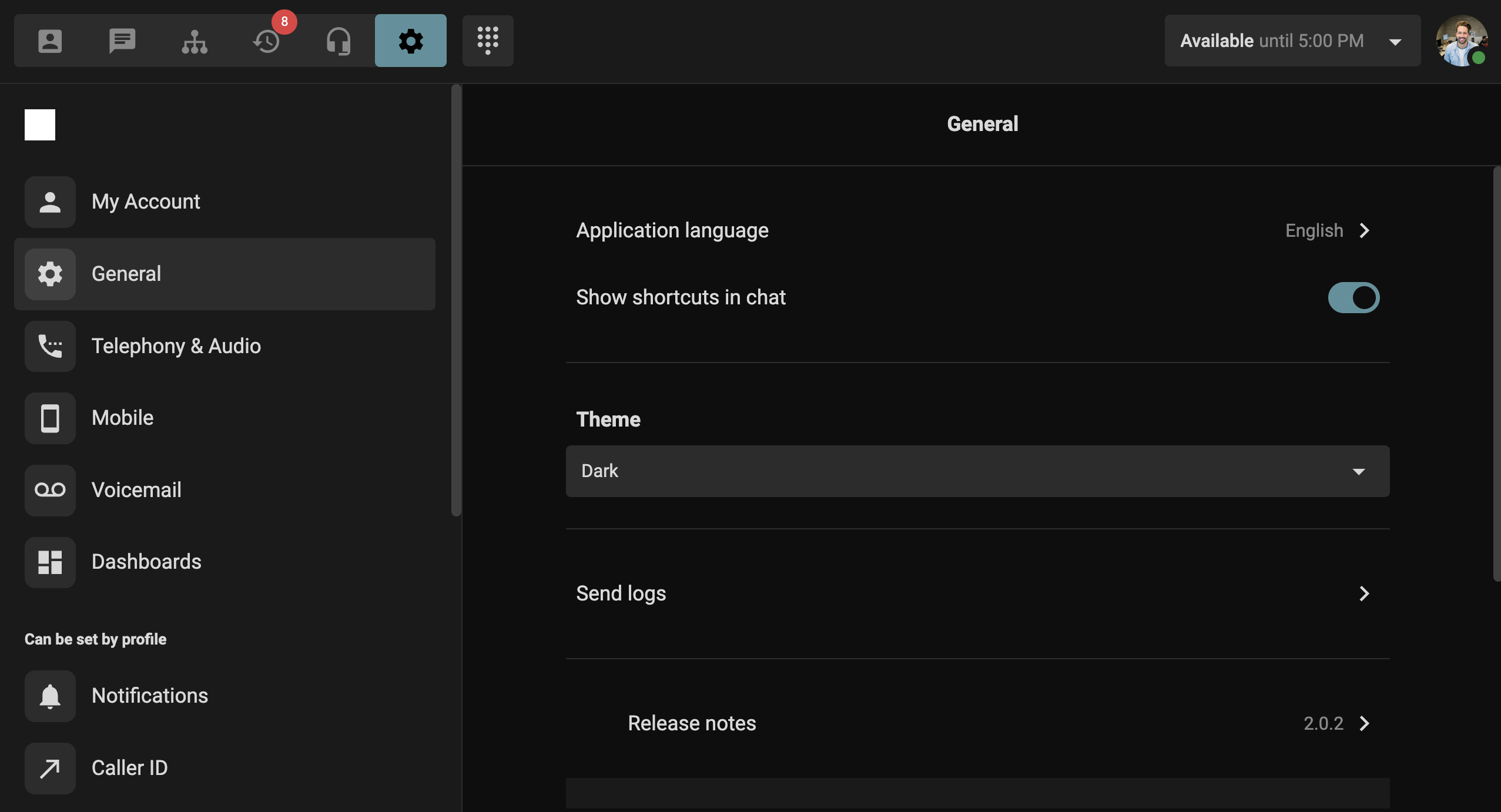Image resolution: width=1501 pixels, height=812 pixels.
Task: Go to Notifications settings
Action: [x=150, y=696]
